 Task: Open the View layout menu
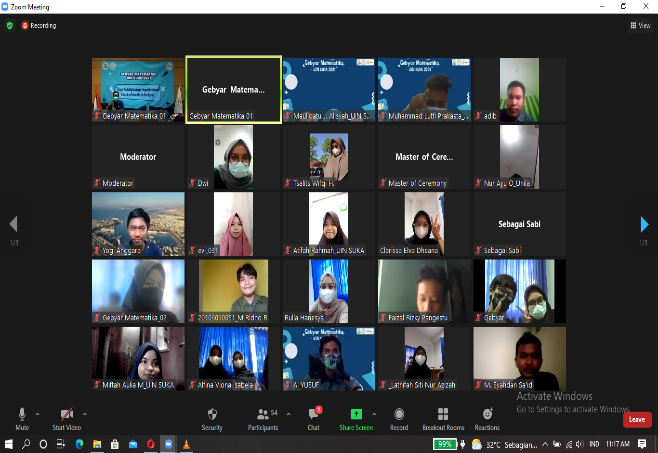pos(640,26)
